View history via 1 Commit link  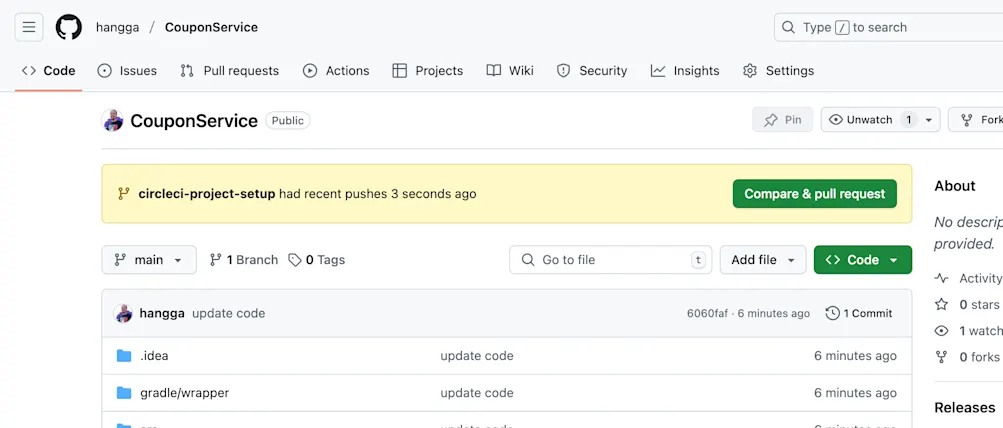point(858,313)
